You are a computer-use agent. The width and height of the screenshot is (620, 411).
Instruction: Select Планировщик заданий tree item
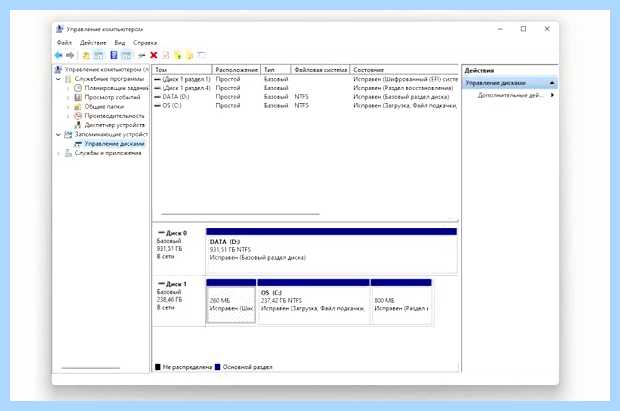click(116, 88)
